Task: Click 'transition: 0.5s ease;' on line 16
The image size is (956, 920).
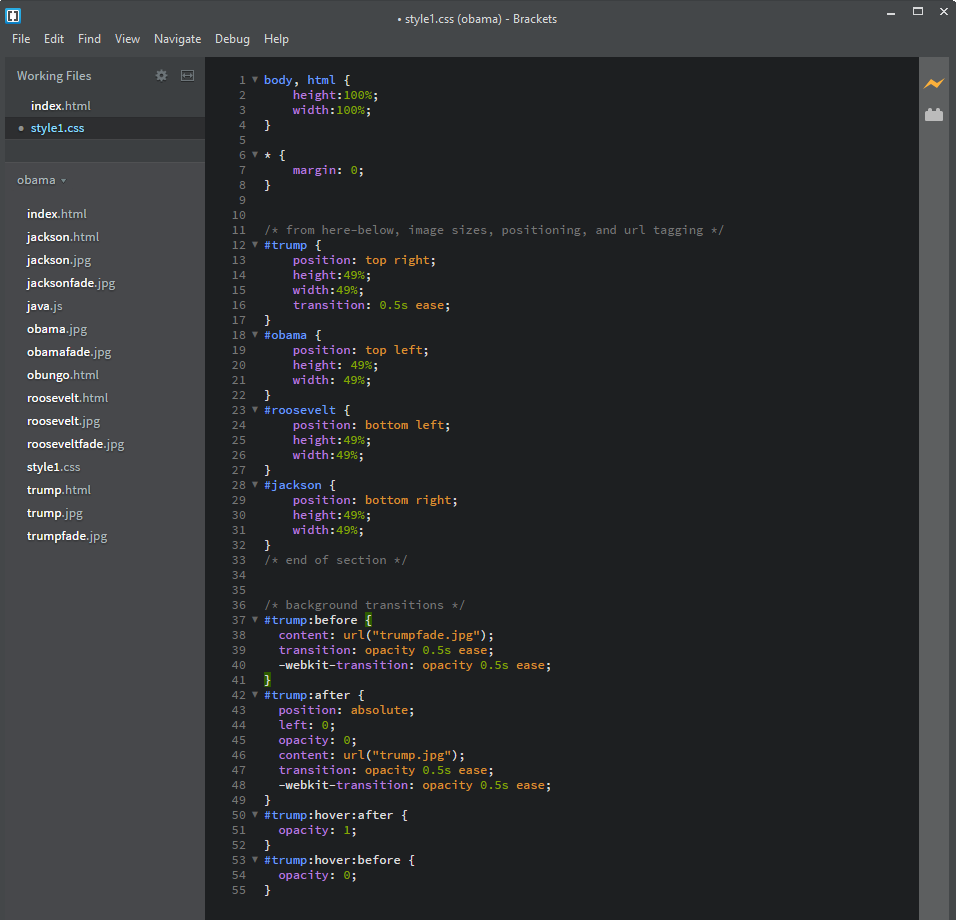Action: pos(371,305)
